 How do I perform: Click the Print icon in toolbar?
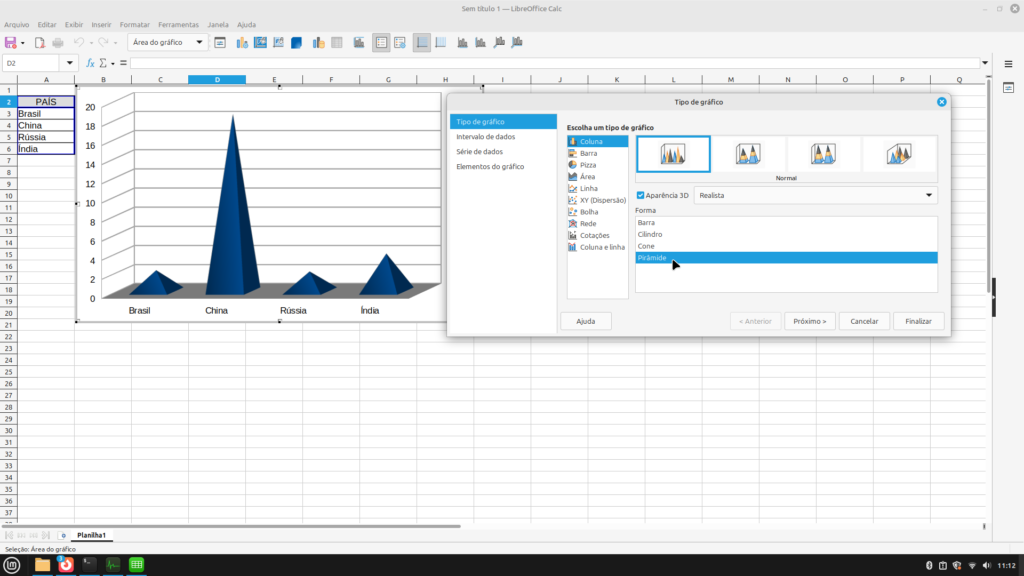[x=57, y=43]
